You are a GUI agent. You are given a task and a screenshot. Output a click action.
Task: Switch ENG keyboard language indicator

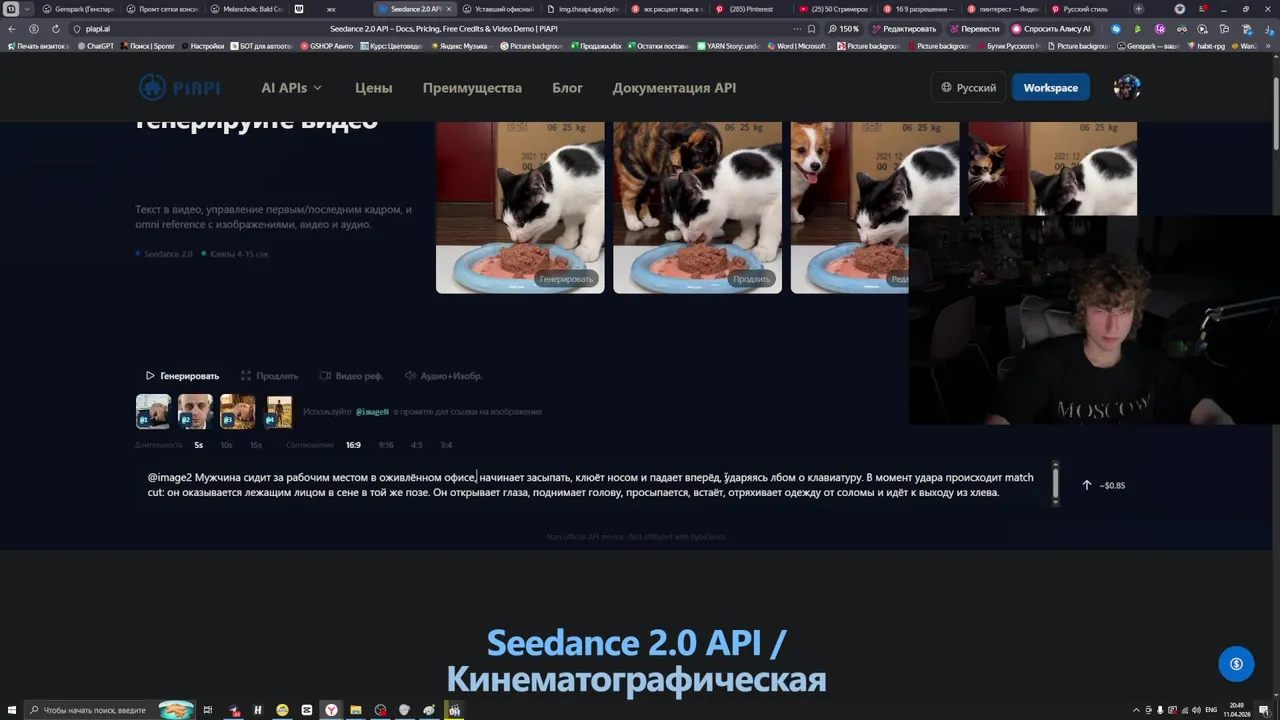coord(1212,710)
